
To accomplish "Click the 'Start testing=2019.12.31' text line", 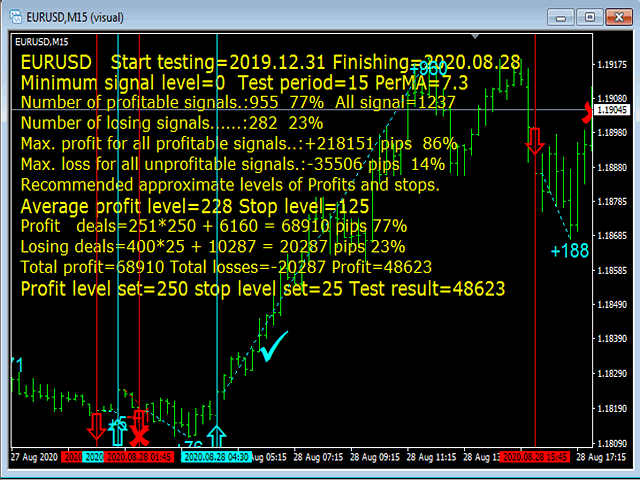I will [x=271, y=62].
